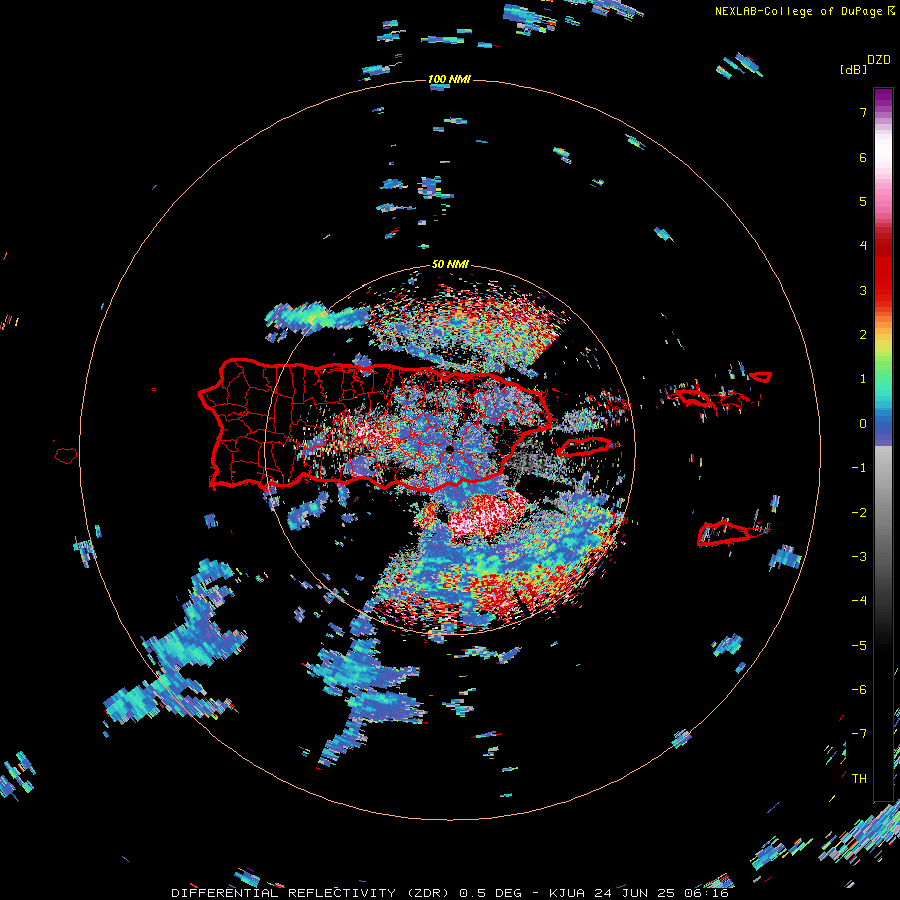Click the 100 NMI range ring label
Screen dimensions: 900x900
pos(449,79)
